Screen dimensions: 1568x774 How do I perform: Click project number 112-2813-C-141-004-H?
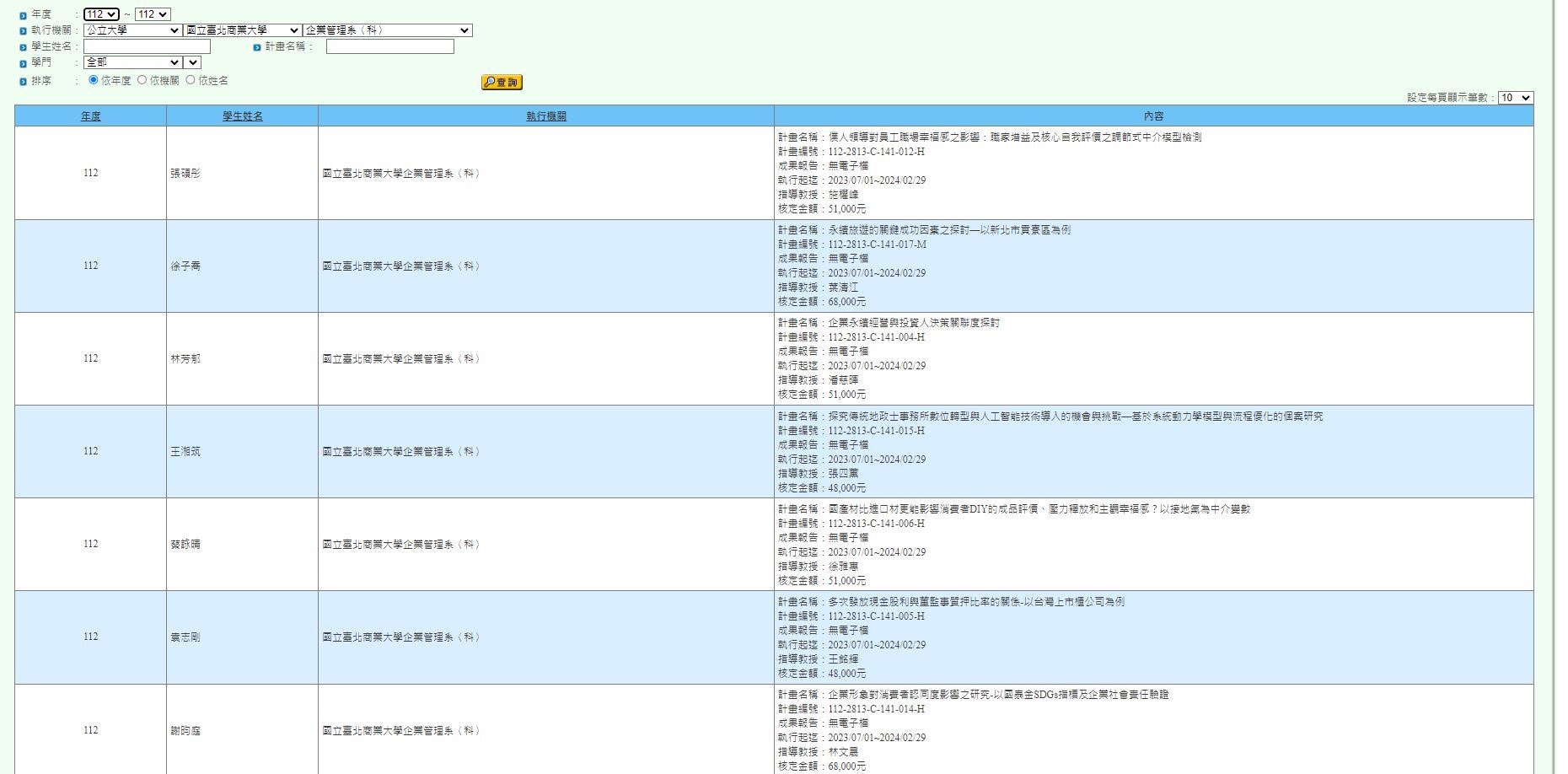tap(876, 337)
